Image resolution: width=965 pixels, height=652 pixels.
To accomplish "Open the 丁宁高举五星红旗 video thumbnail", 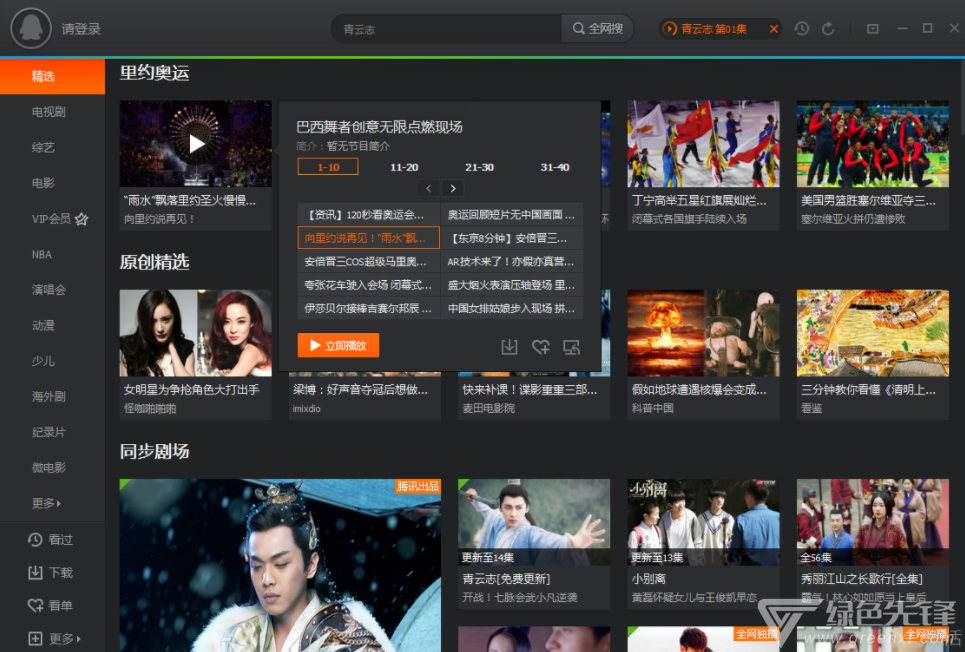I will pos(703,143).
